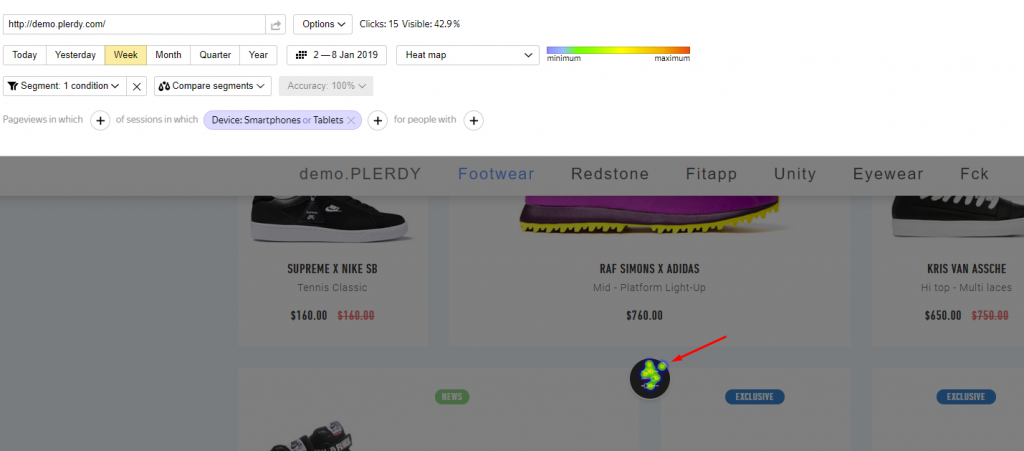This screenshot has width=1024, height=451.
Task: Open the Fck menu item
Action: click(x=974, y=174)
